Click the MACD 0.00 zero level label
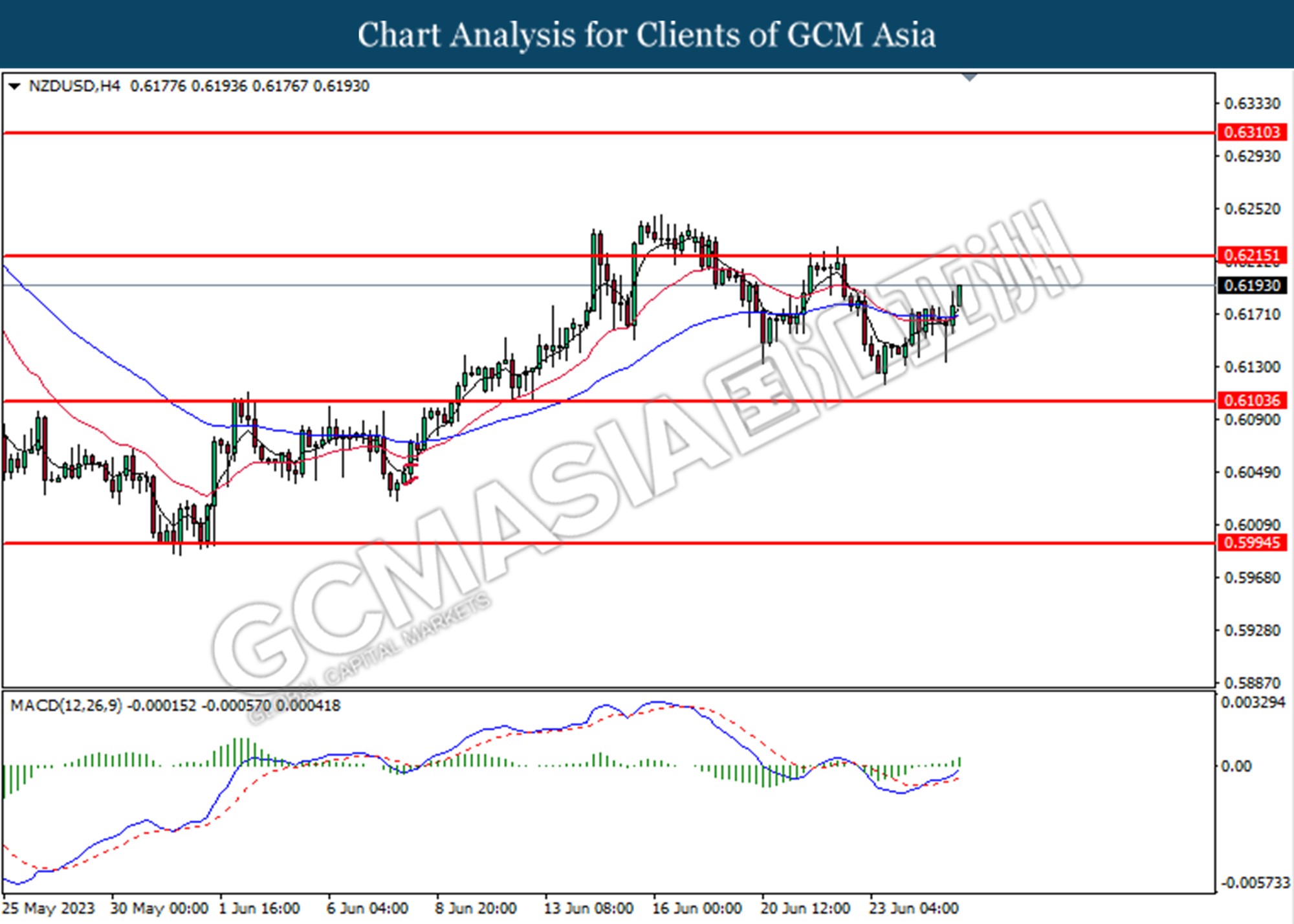 tap(1235, 766)
